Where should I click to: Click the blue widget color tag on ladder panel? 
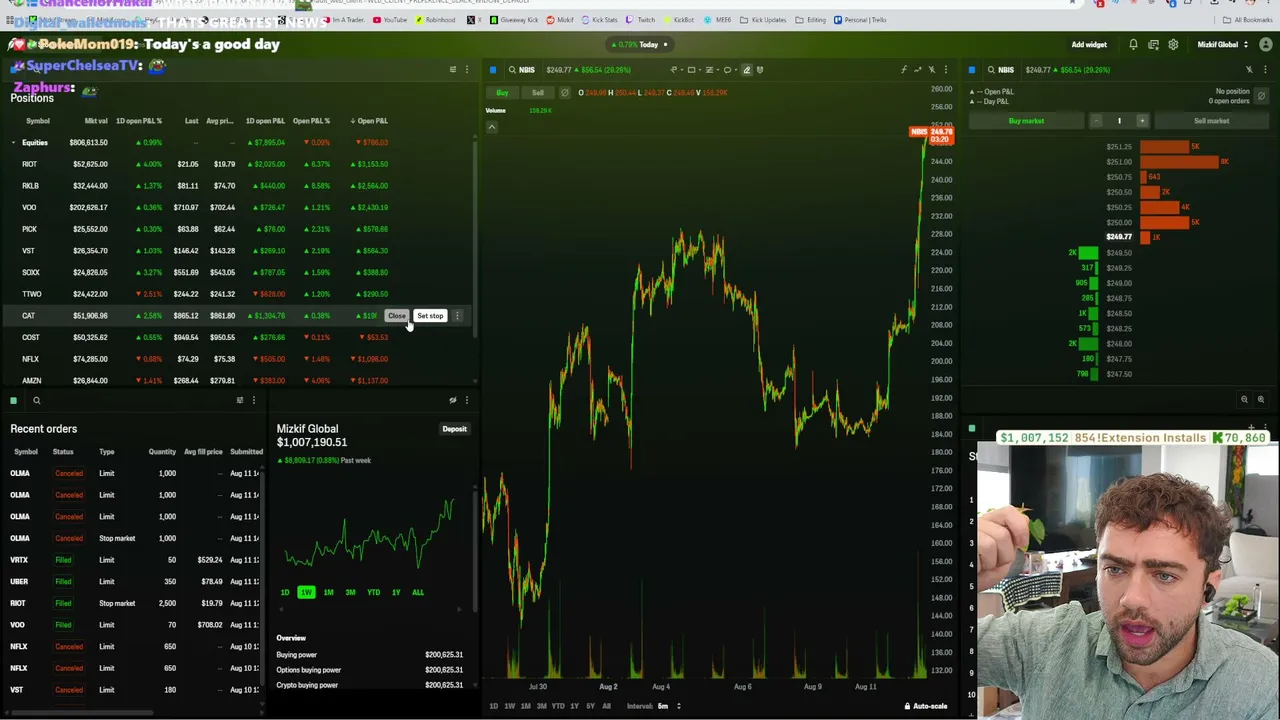[972, 70]
